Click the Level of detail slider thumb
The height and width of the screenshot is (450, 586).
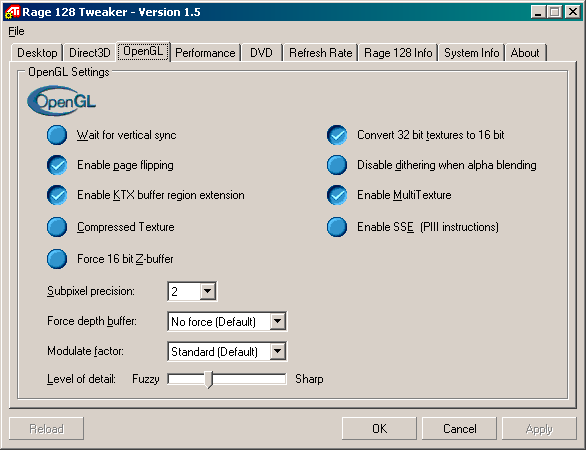pos(210,379)
